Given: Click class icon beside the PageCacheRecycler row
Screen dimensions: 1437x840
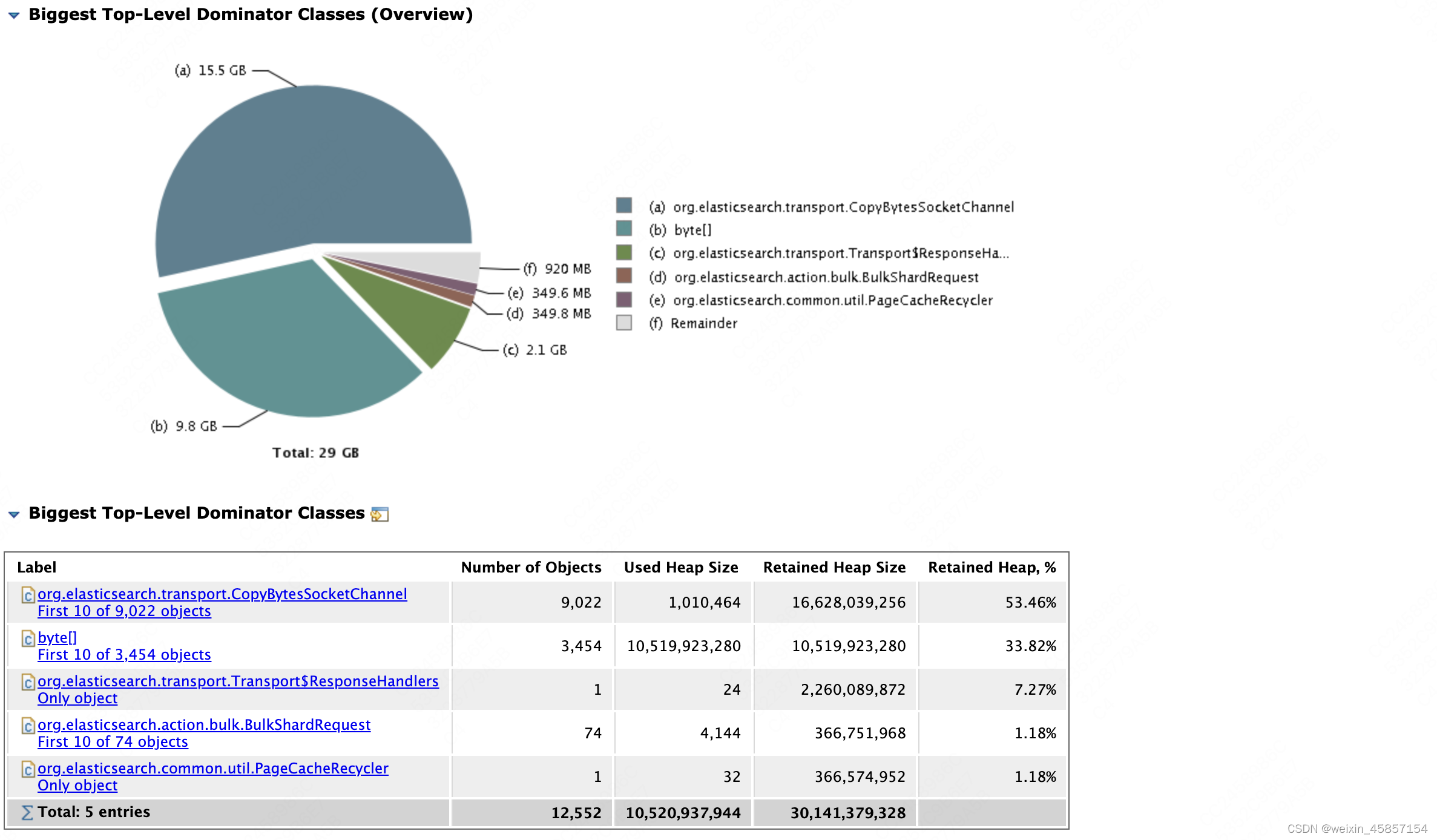Looking at the screenshot, I should pyautogui.click(x=28, y=769).
